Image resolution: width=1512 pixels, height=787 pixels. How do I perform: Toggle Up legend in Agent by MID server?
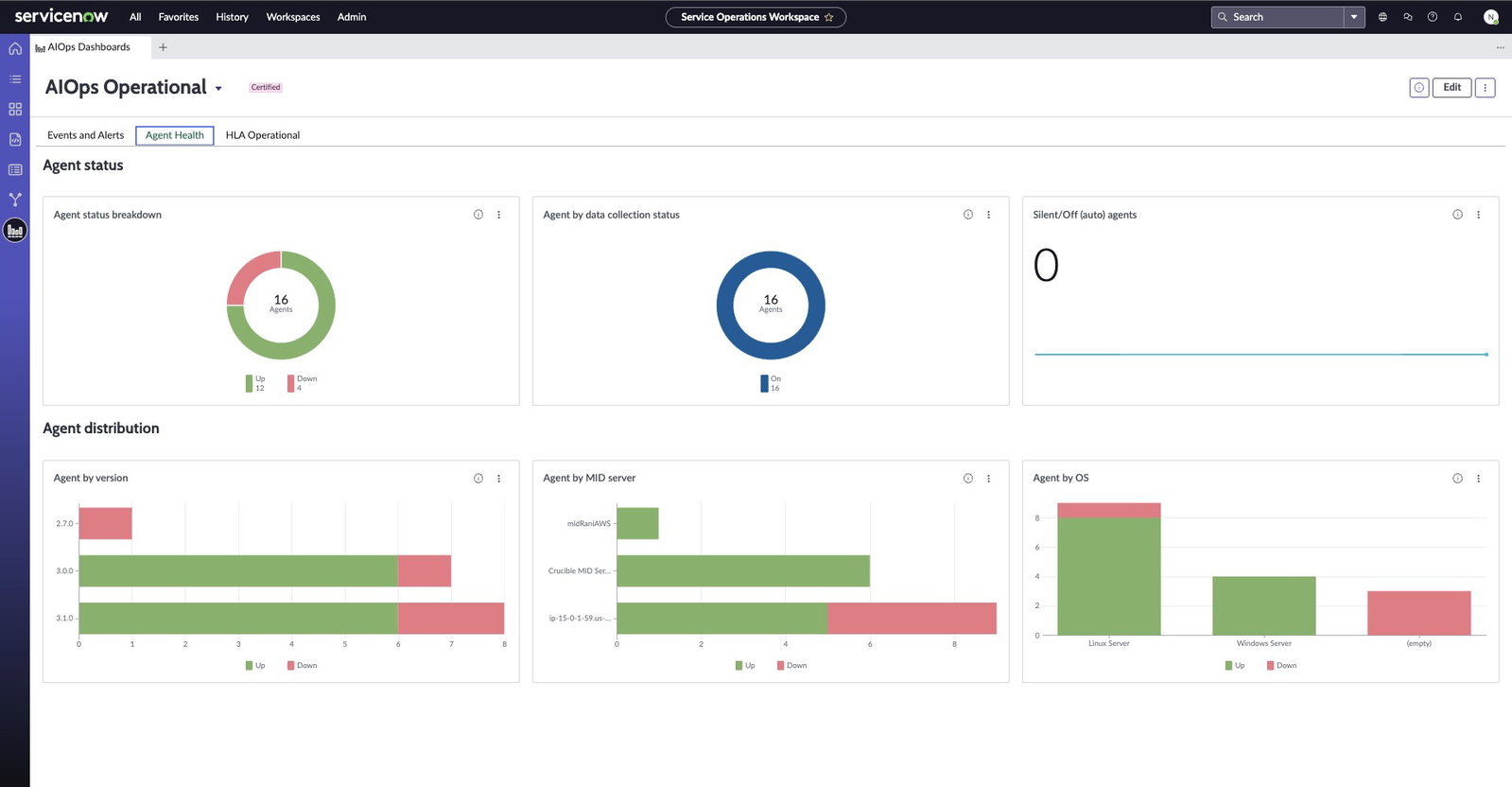tap(745, 666)
